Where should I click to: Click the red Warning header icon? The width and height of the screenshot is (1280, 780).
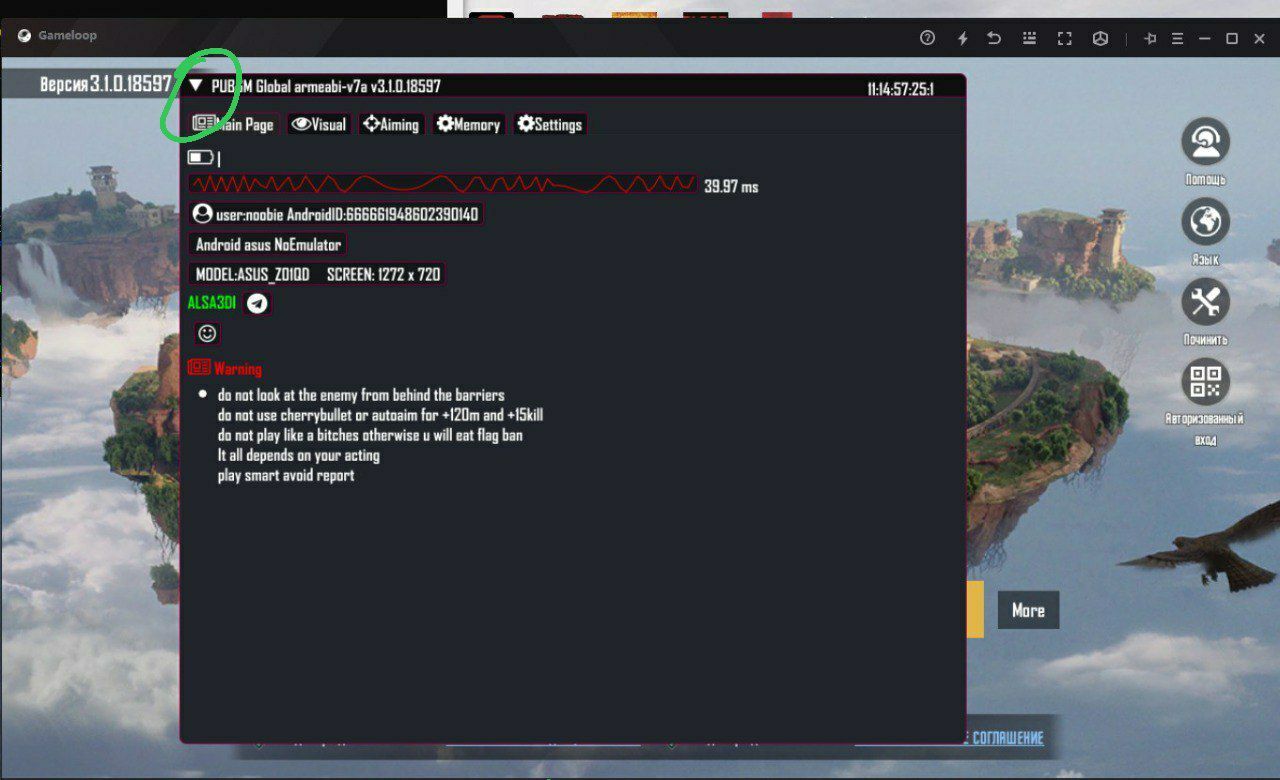click(x=199, y=368)
